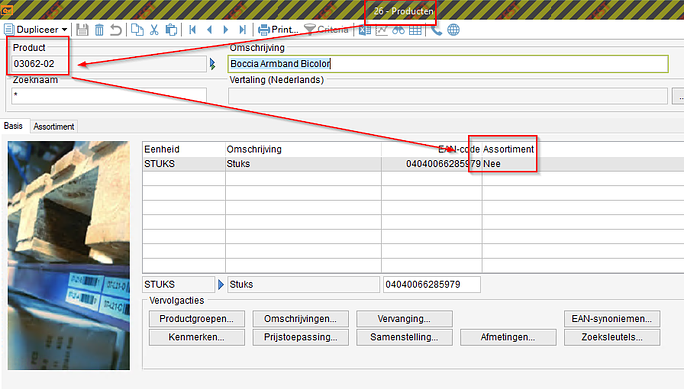Open Productgroepen... dialog
The image size is (684, 389).
[x=196, y=319]
